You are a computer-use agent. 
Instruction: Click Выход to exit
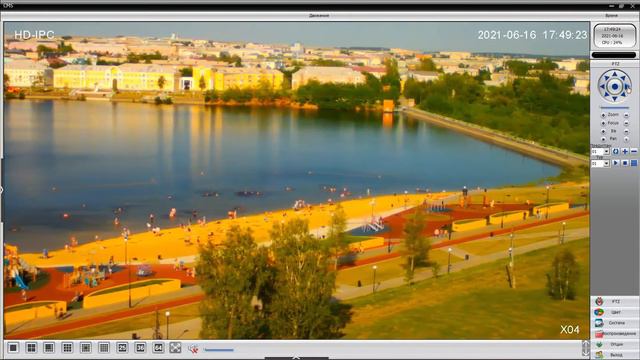coord(615,355)
